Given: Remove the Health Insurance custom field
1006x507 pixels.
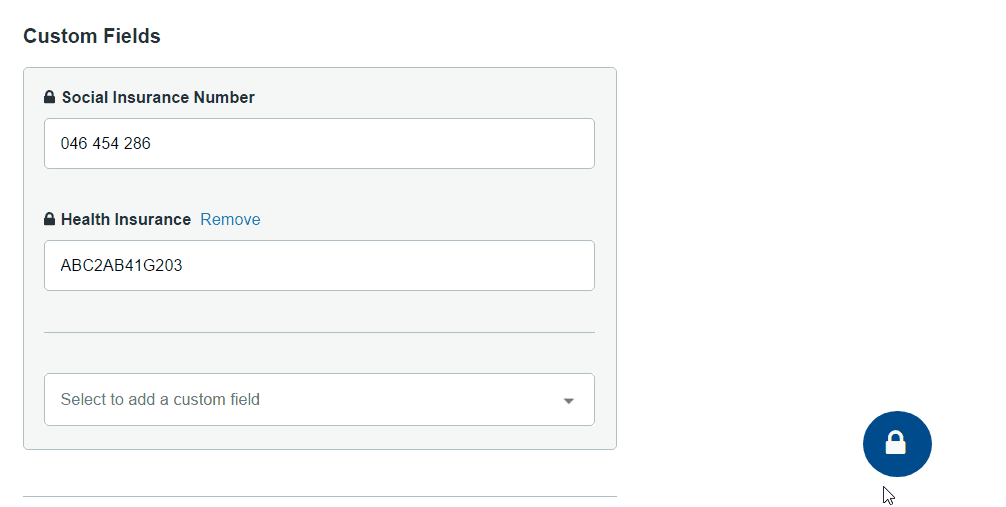Looking at the screenshot, I should (230, 219).
